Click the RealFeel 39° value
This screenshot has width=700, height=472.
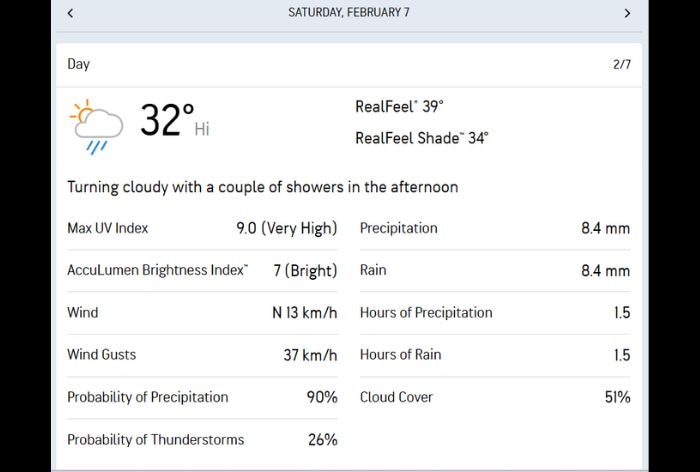pos(399,107)
